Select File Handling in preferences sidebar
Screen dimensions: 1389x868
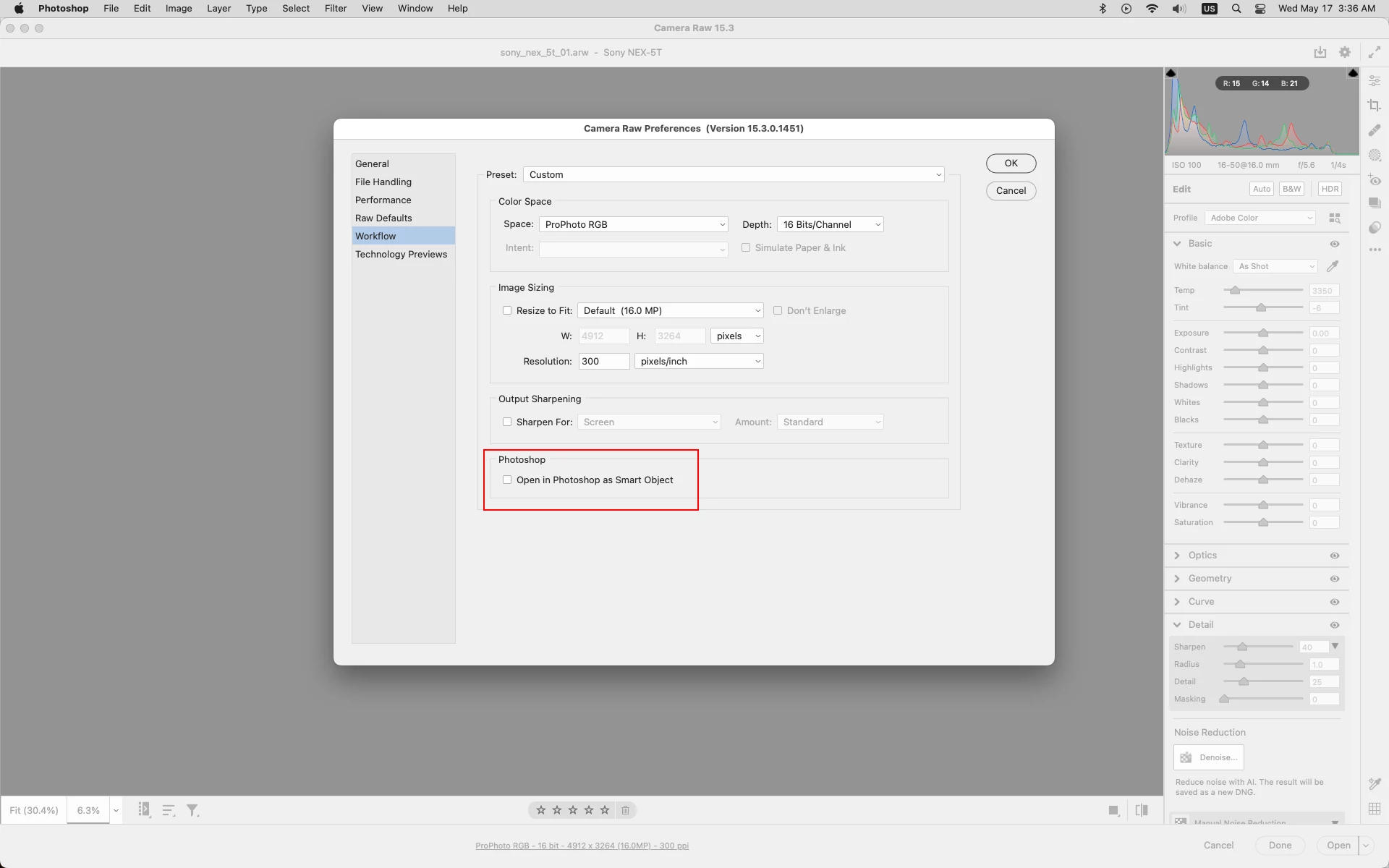[x=383, y=182]
